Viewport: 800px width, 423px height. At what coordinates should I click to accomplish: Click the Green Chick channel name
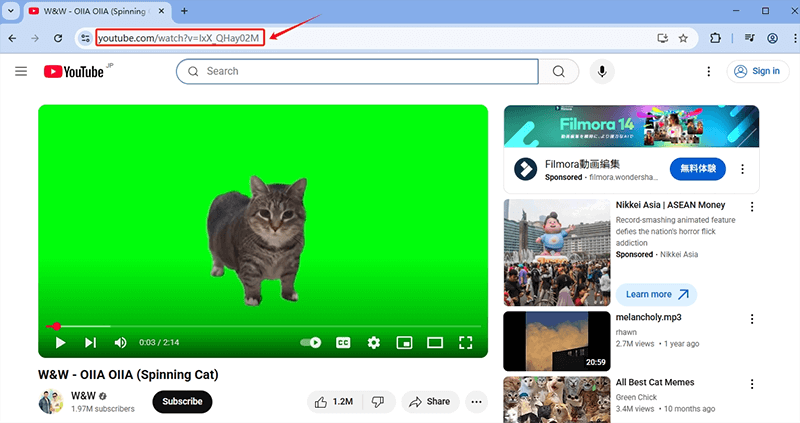coord(636,397)
